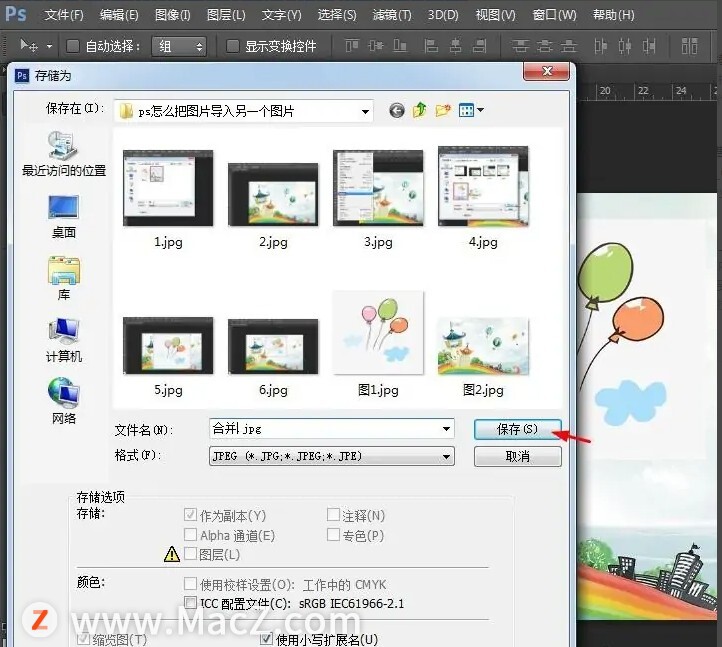Image resolution: width=722 pixels, height=647 pixels.
Task: Click auto-align layers icon
Action: click(x=689, y=46)
